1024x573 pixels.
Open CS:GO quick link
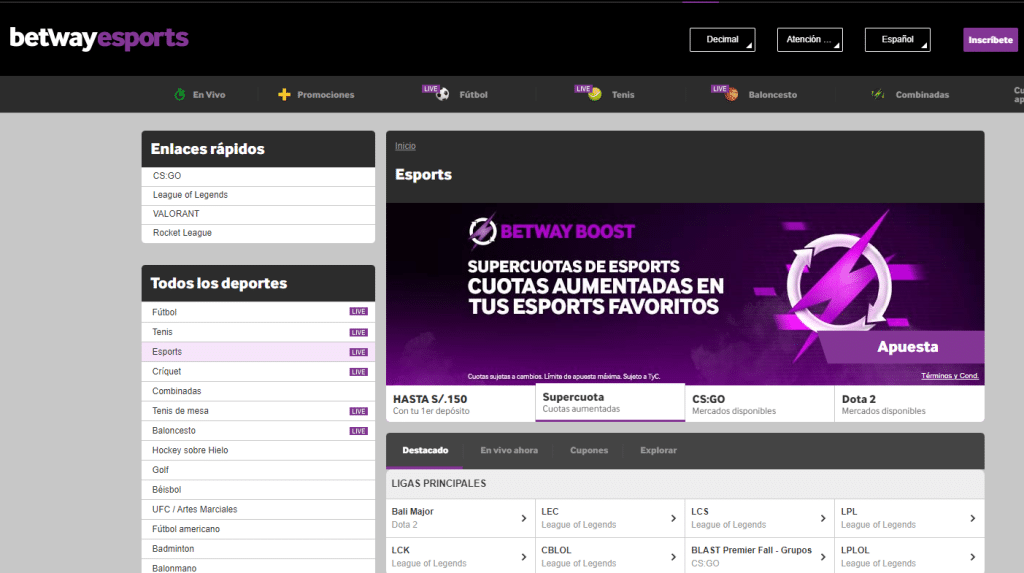[x=258, y=176]
